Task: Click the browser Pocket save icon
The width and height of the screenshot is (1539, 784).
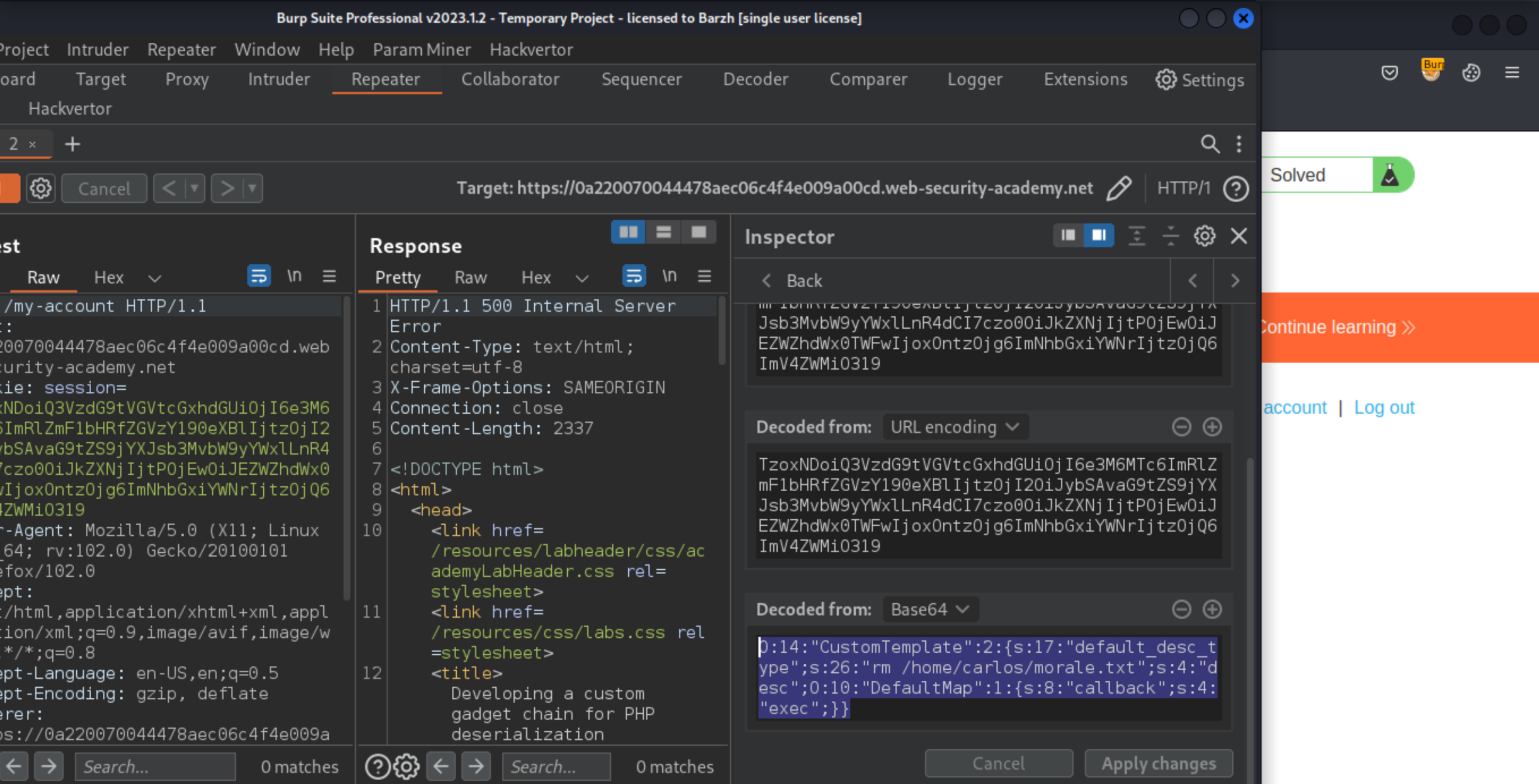Action: [1389, 73]
